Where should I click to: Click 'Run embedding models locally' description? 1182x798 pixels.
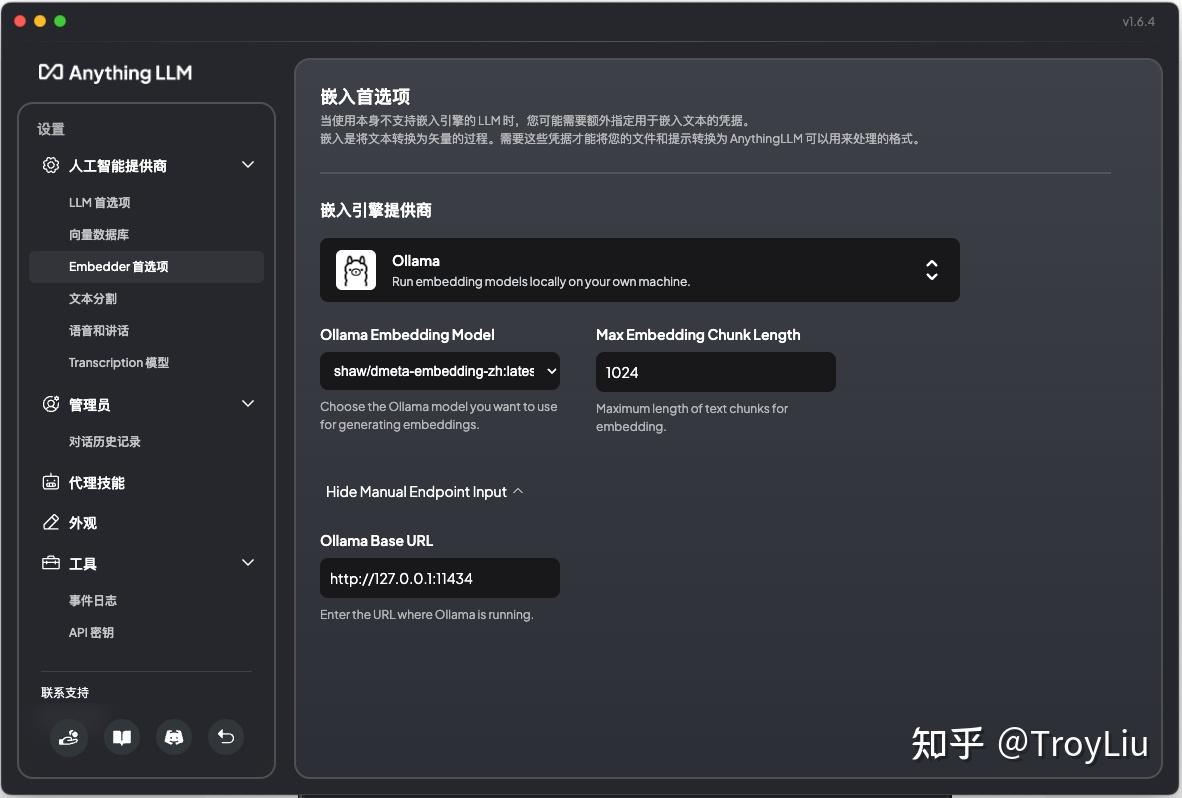click(x=541, y=281)
